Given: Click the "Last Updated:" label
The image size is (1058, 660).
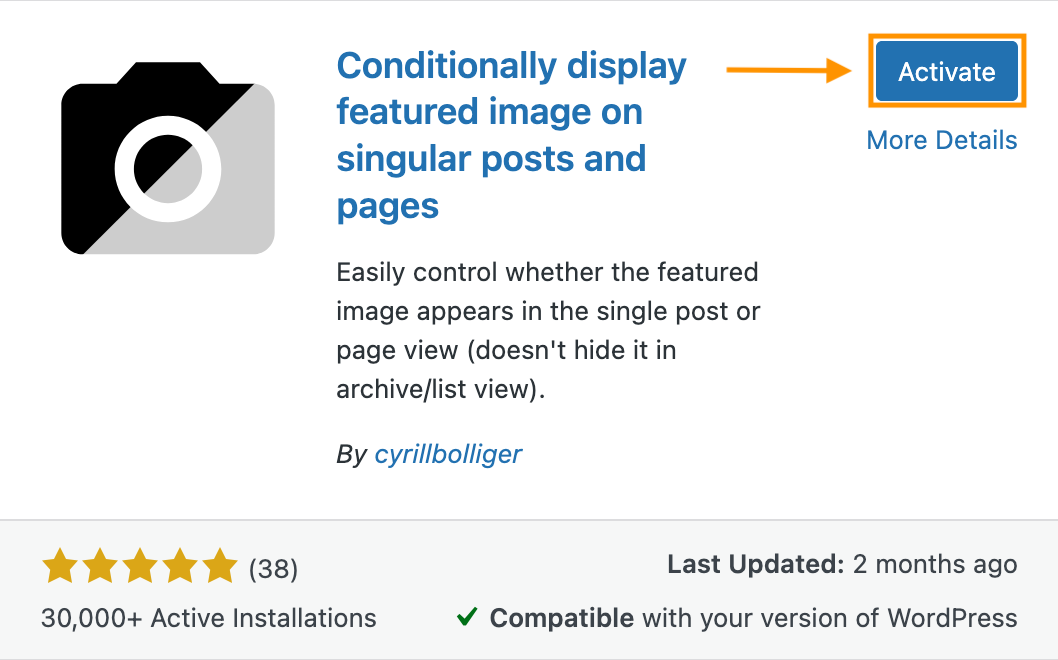Looking at the screenshot, I should point(756,565).
